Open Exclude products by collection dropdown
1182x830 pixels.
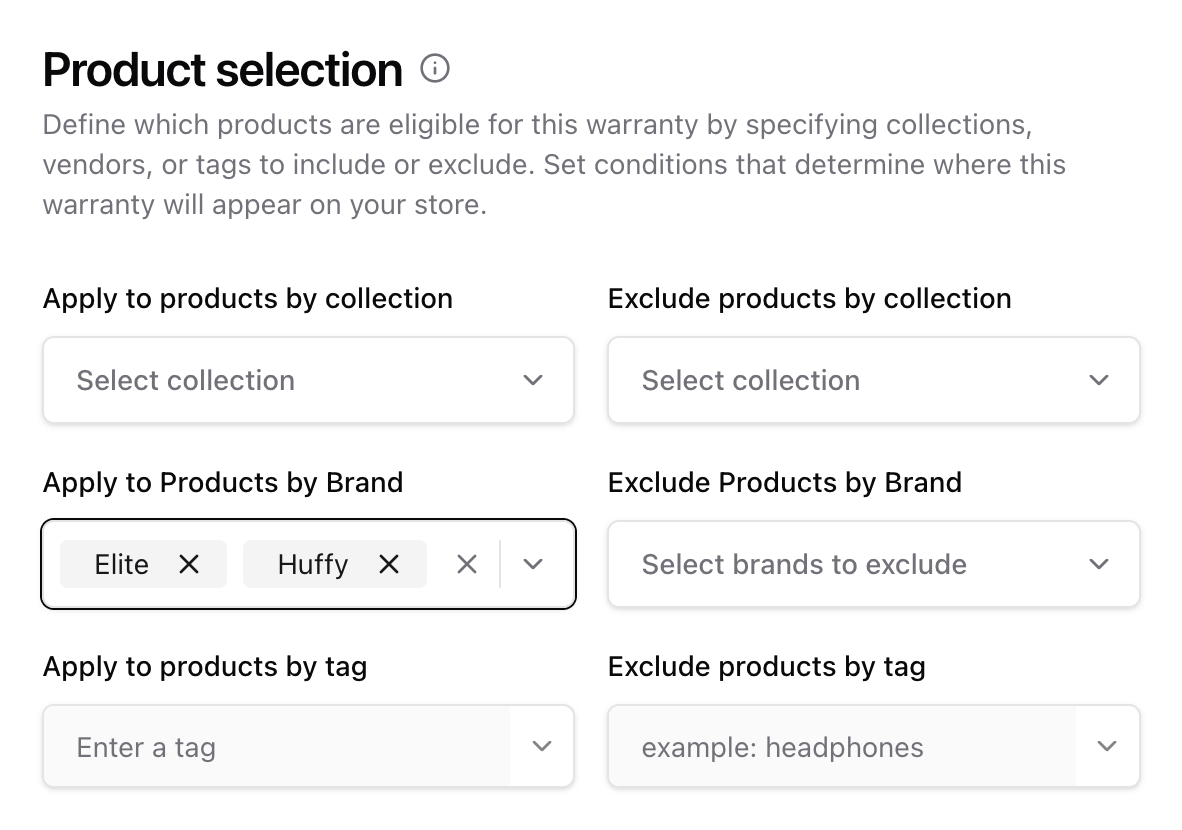(874, 380)
